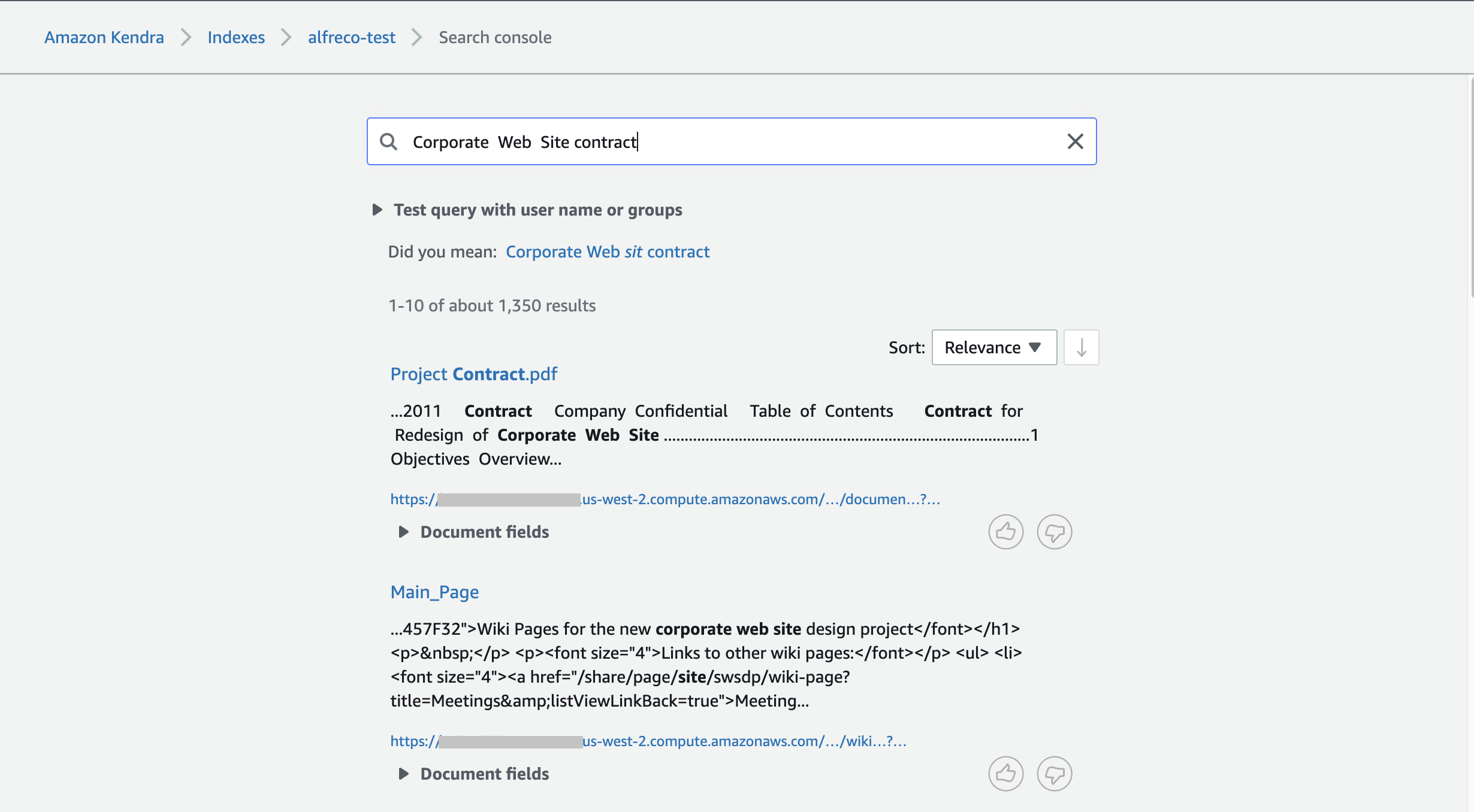1474x812 pixels.
Task: Thumbs up the Main_Page result
Action: click(1005, 774)
